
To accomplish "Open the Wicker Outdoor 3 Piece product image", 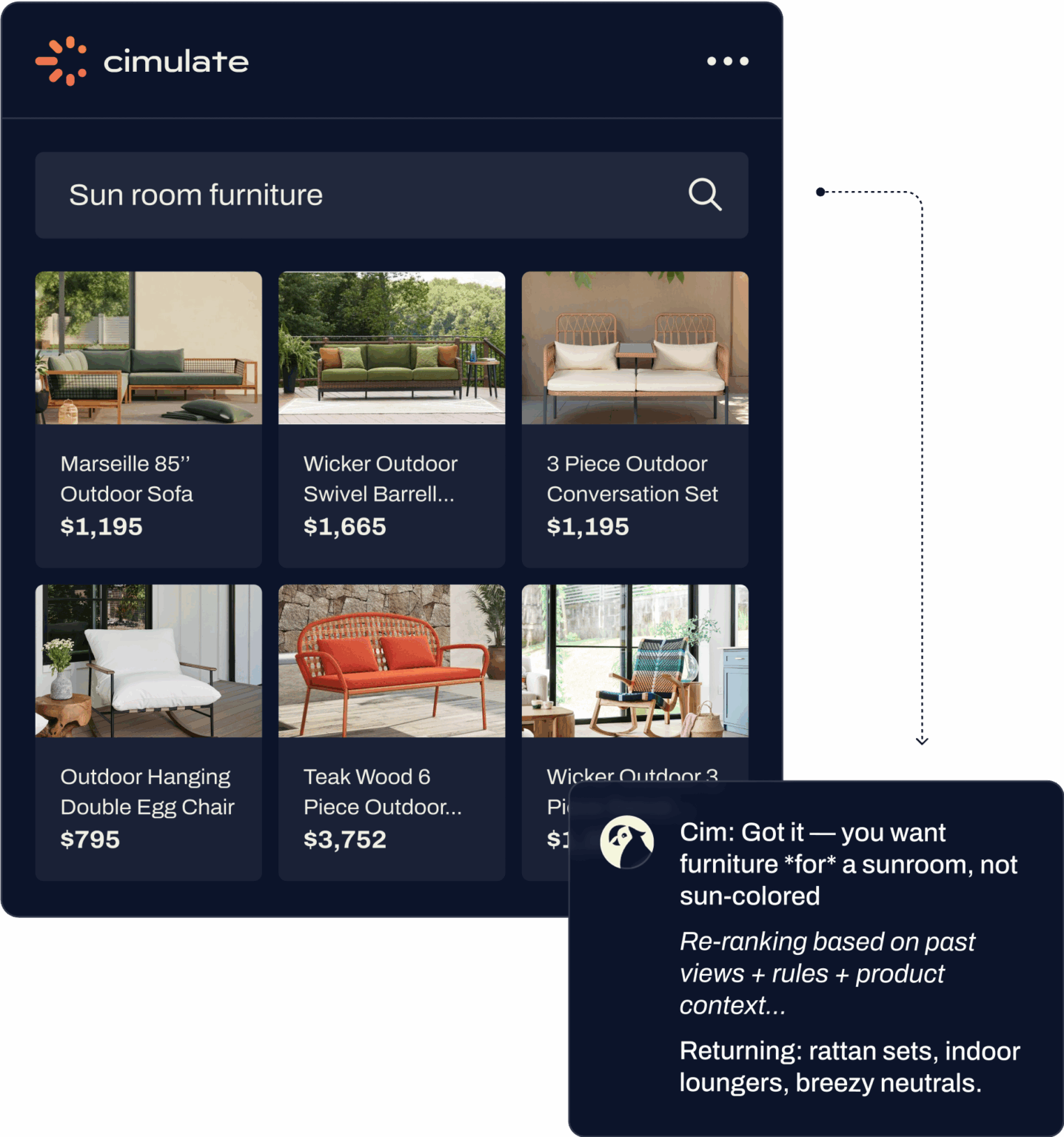I will point(634,662).
